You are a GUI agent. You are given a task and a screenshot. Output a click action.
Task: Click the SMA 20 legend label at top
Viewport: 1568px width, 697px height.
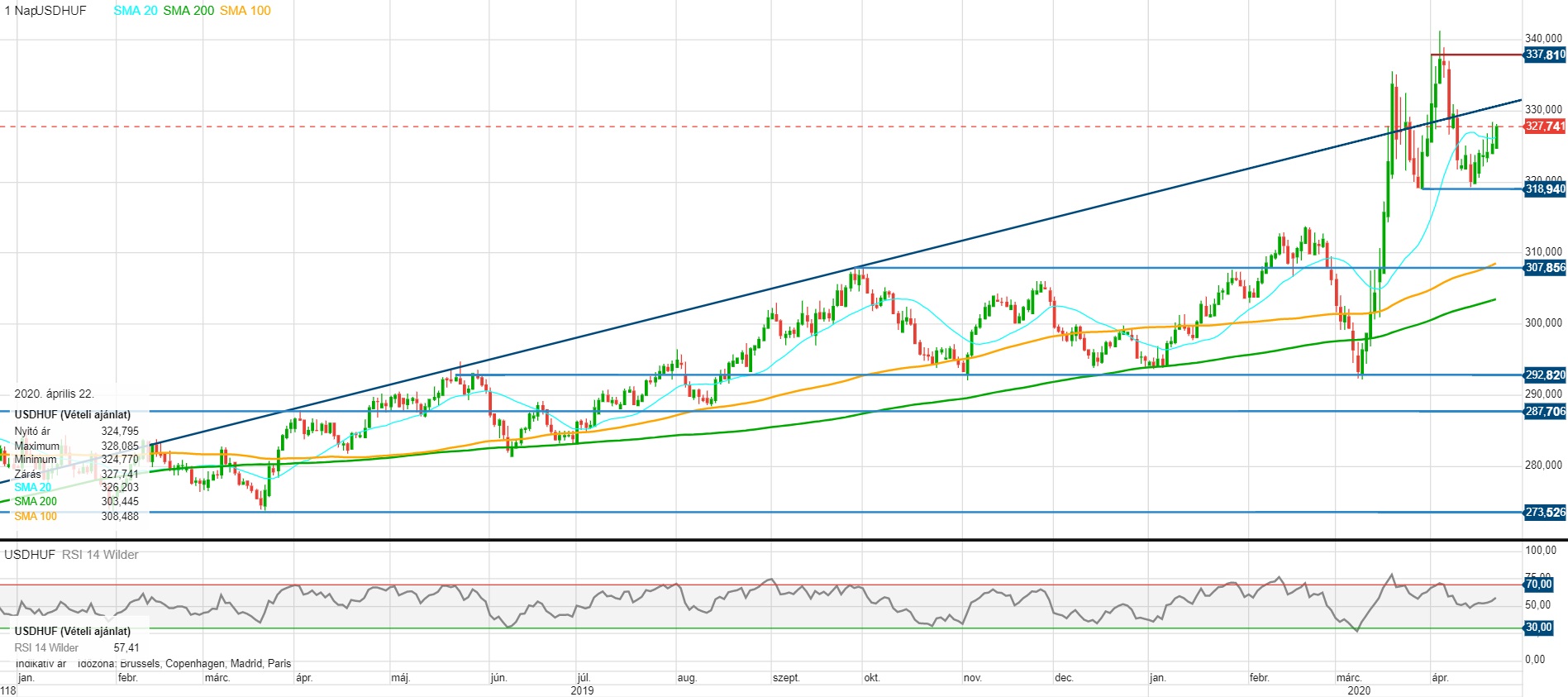(x=136, y=11)
